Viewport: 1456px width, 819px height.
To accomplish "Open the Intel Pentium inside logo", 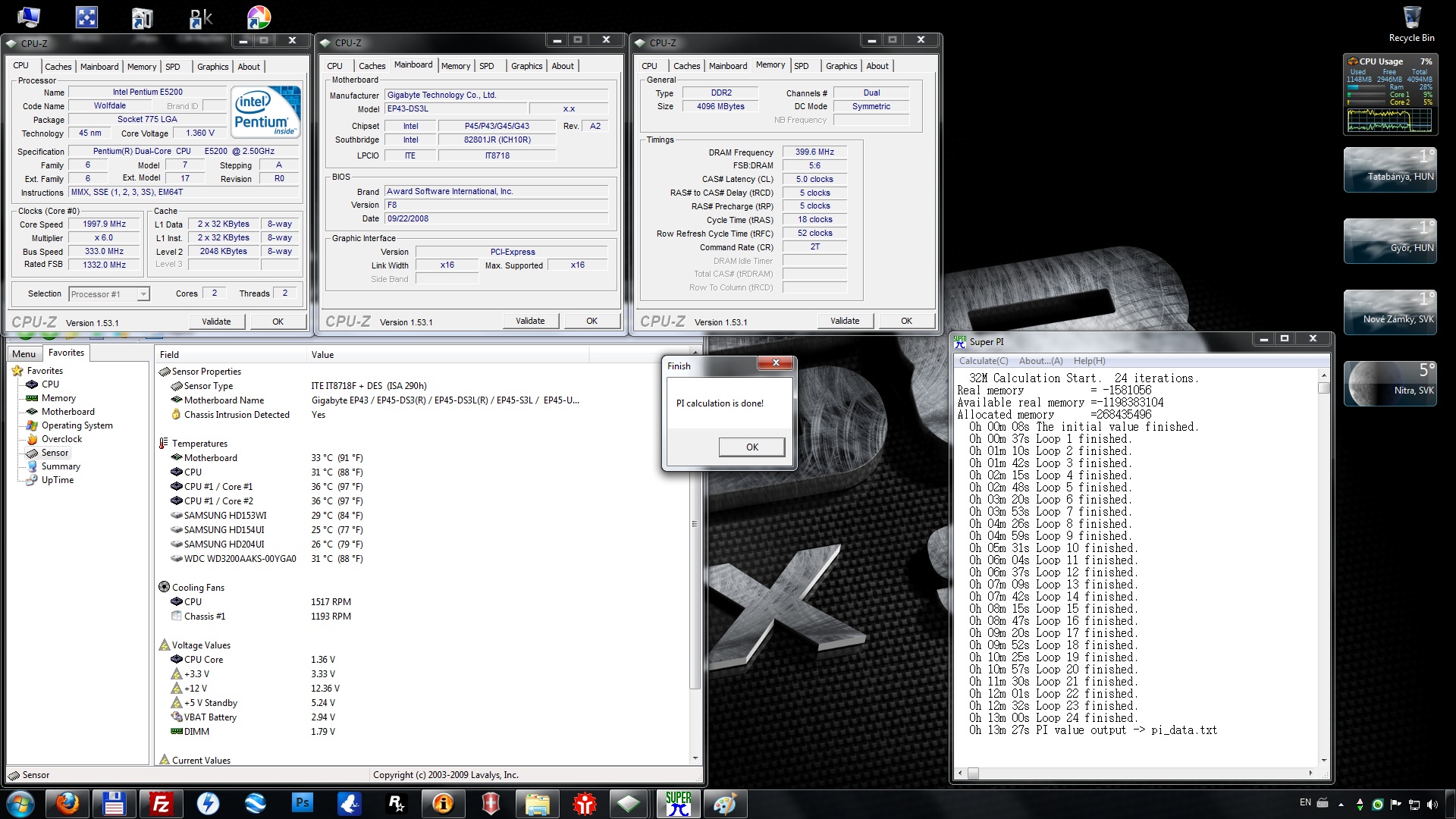I will [x=265, y=112].
